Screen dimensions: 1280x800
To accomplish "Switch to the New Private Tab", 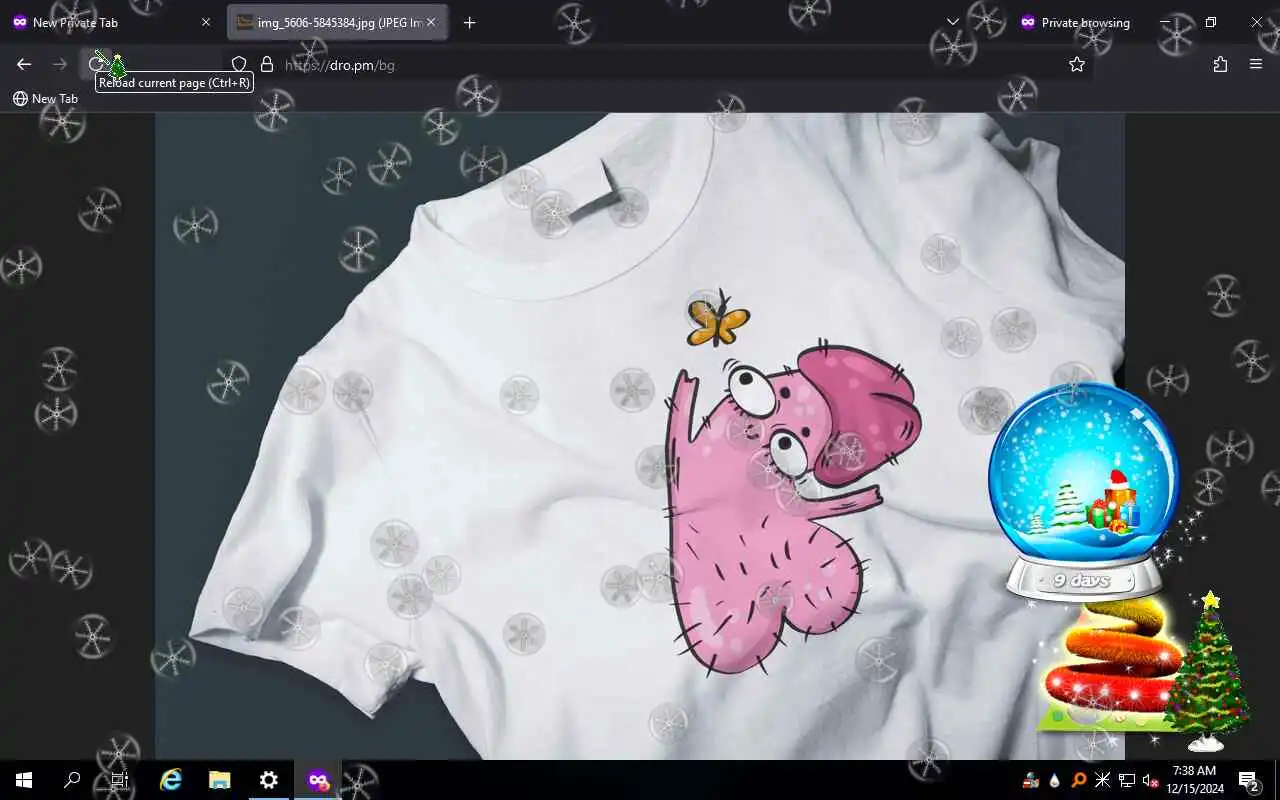I will pos(110,22).
